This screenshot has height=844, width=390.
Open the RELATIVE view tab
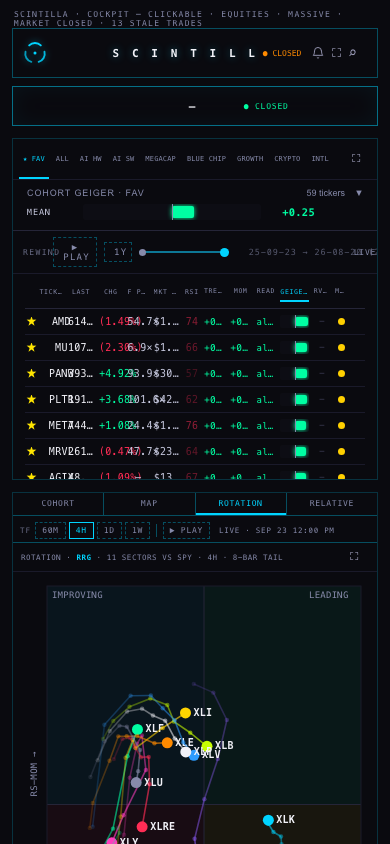pos(331,503)
